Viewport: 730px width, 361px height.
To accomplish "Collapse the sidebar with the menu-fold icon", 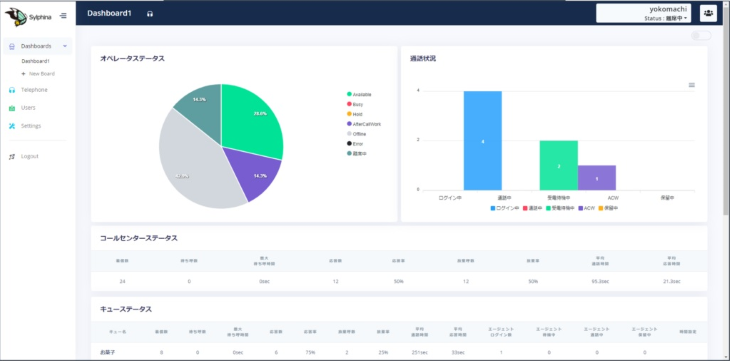I will (x=63, y=16).
